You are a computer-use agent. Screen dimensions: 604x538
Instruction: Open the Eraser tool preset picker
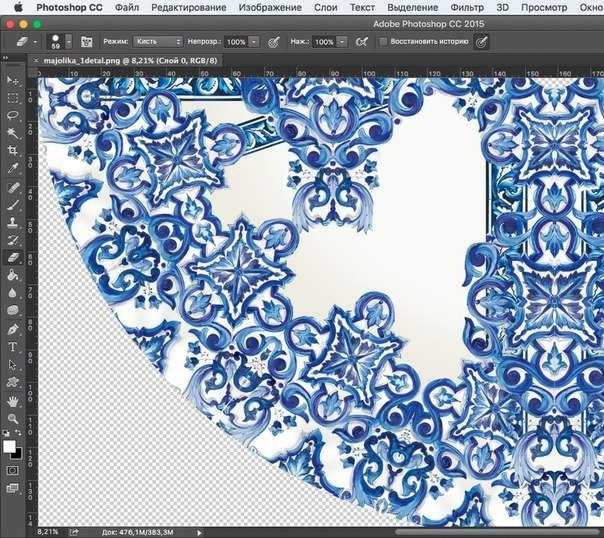(x=26, y=41)
